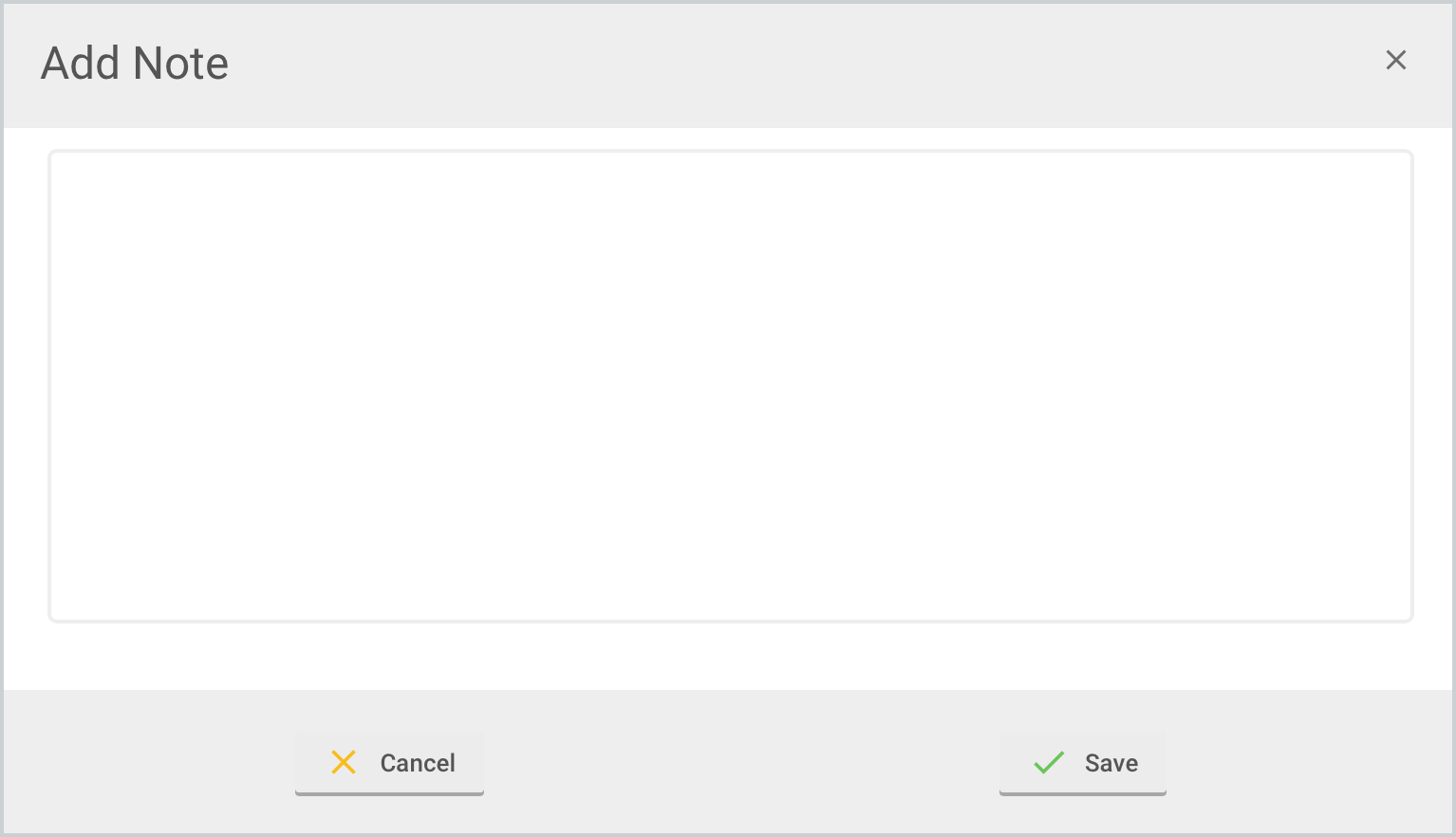
Task: Save the note using the checkmark button
Action: [x=1082, y=763]
